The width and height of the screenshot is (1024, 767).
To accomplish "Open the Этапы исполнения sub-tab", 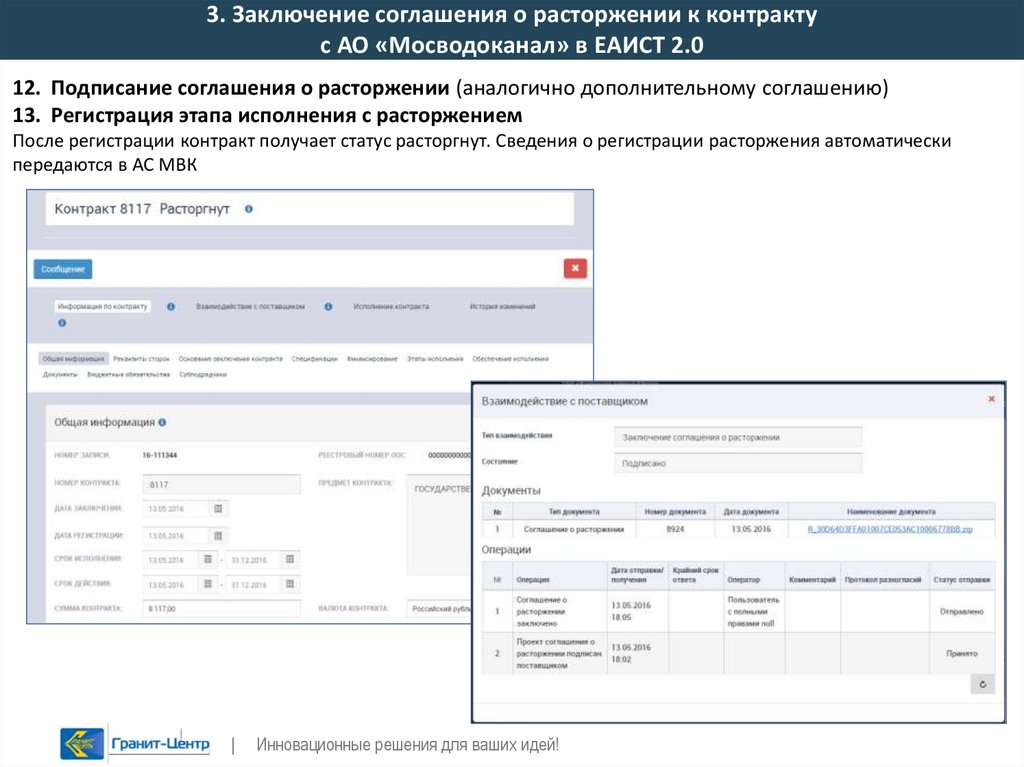I will [435, 359].
